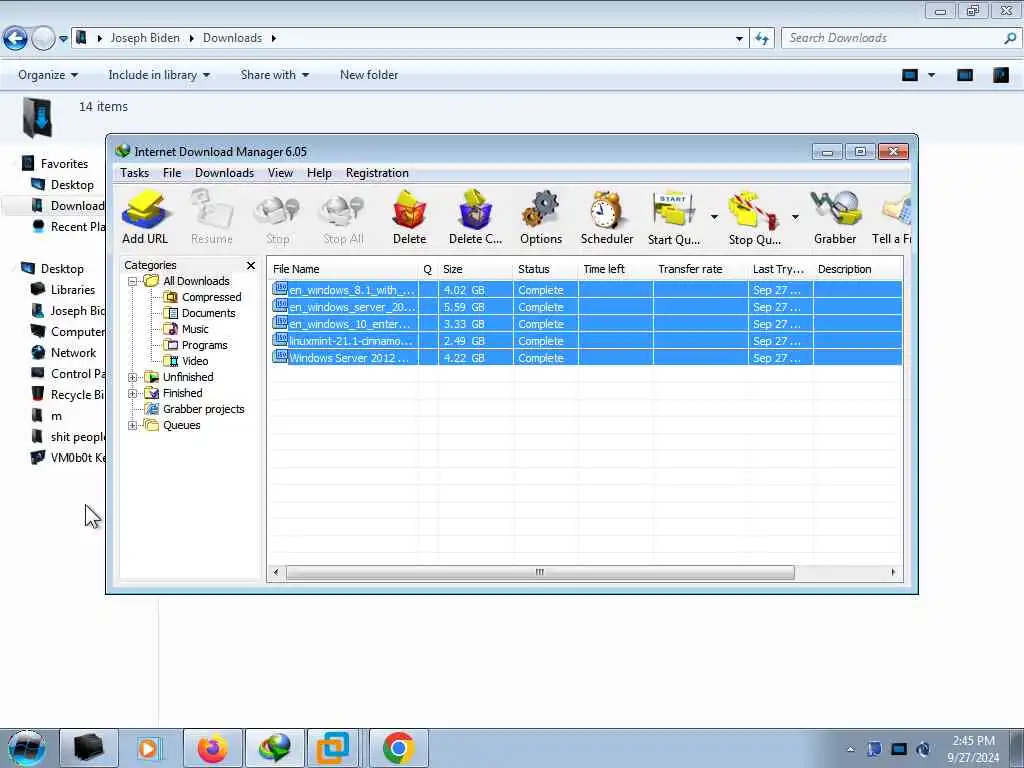Open the View menu in IDM
This screenshot has width=1024, height=768.
280,173
